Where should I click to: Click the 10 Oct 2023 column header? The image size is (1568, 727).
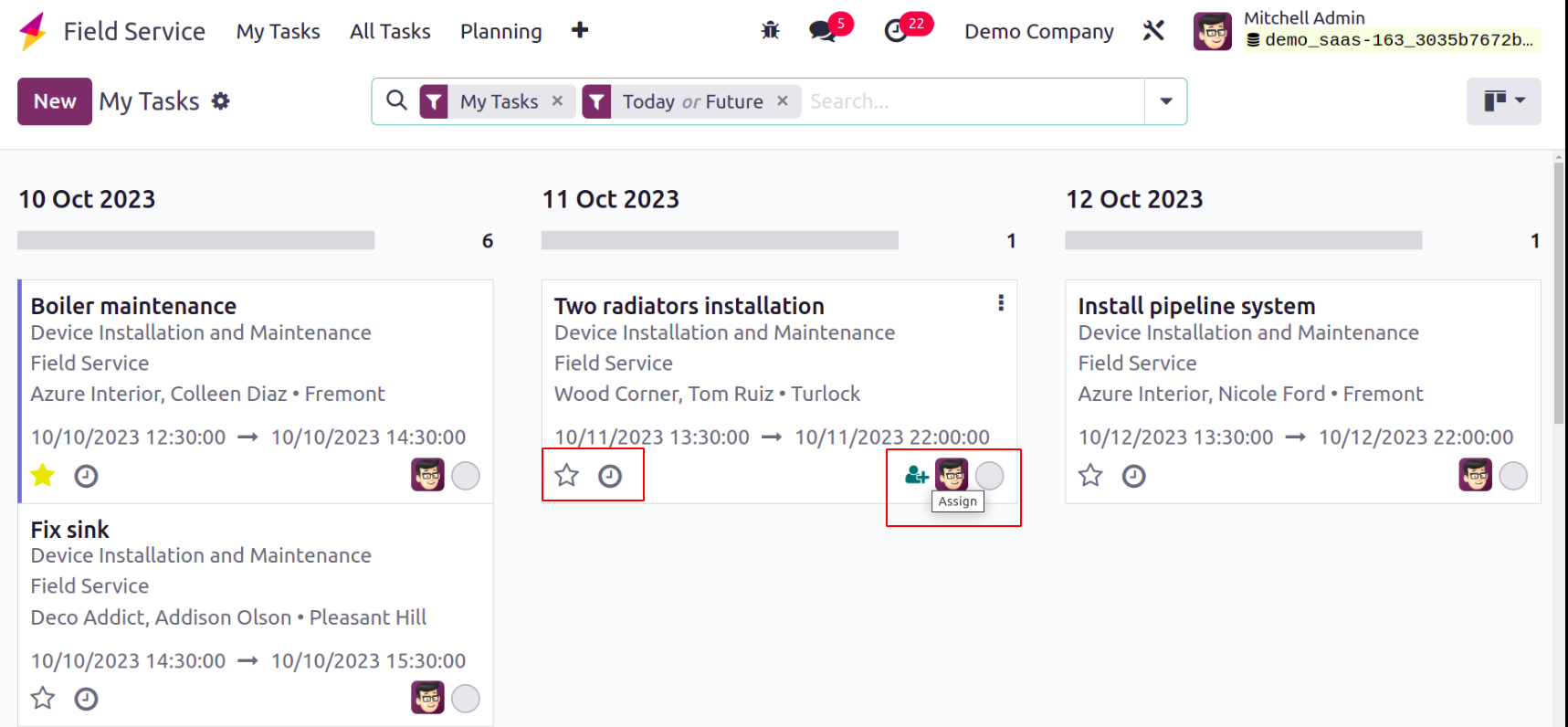(87, 199)
